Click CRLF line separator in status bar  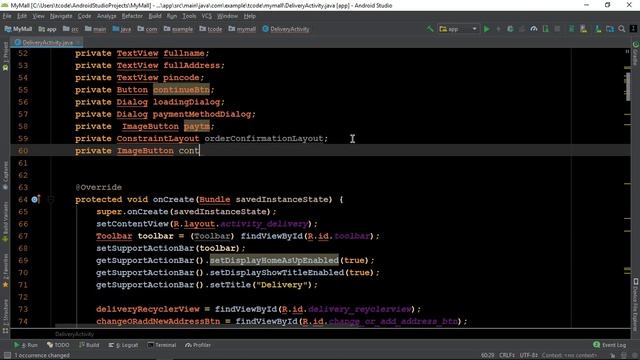tap(507, 356)
